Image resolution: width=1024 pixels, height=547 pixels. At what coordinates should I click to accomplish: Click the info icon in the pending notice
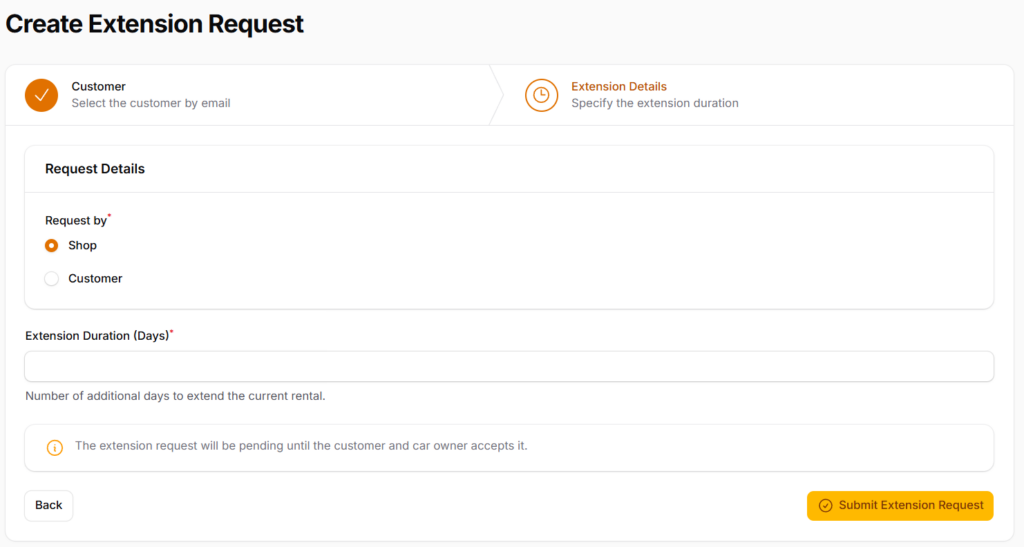[x=55, y=448]
